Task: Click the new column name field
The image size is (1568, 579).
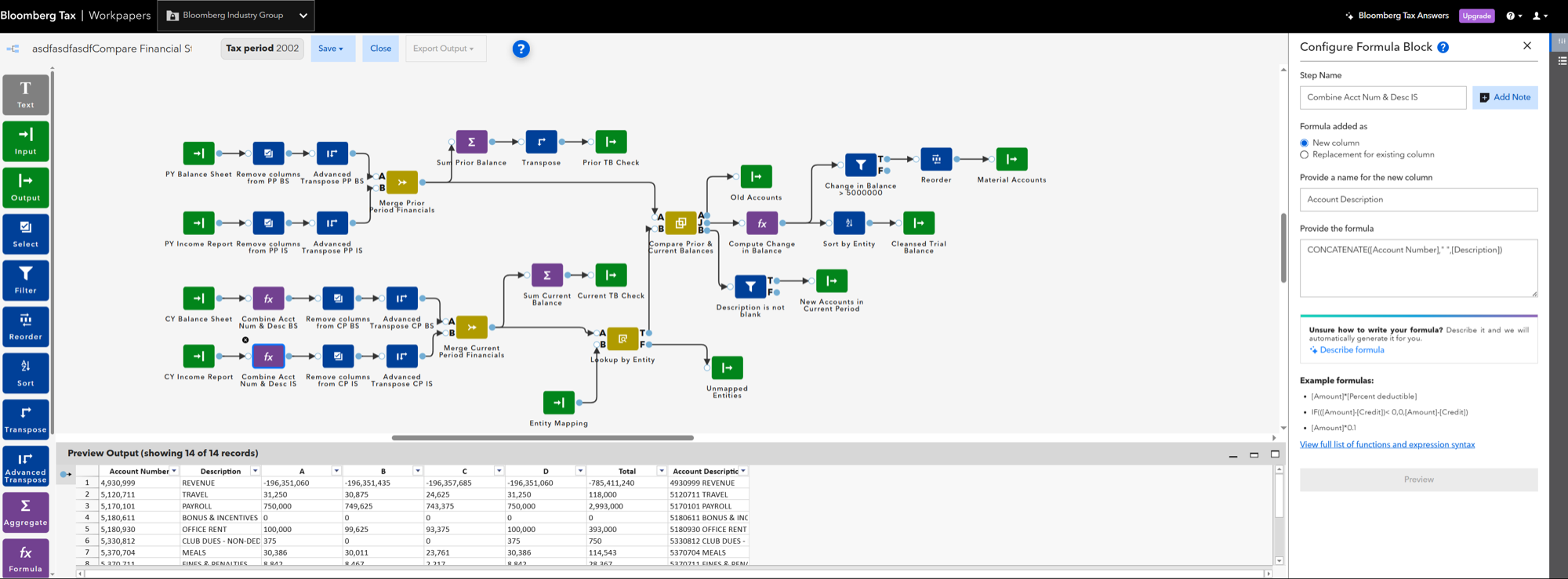Action: [x=1418, y=200]
